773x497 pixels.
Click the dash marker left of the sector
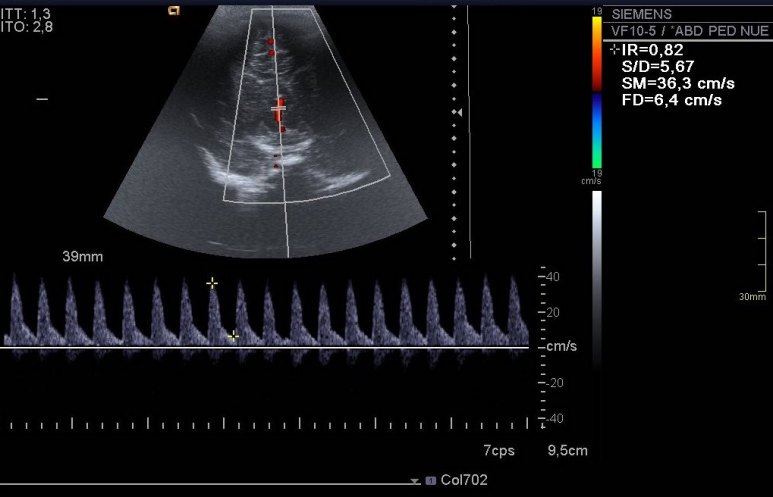pos(42,99)
